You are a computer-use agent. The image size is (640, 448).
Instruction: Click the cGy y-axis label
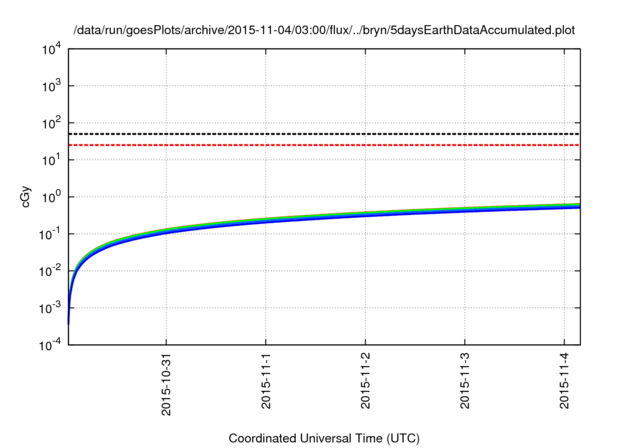[x=25, y=197]
